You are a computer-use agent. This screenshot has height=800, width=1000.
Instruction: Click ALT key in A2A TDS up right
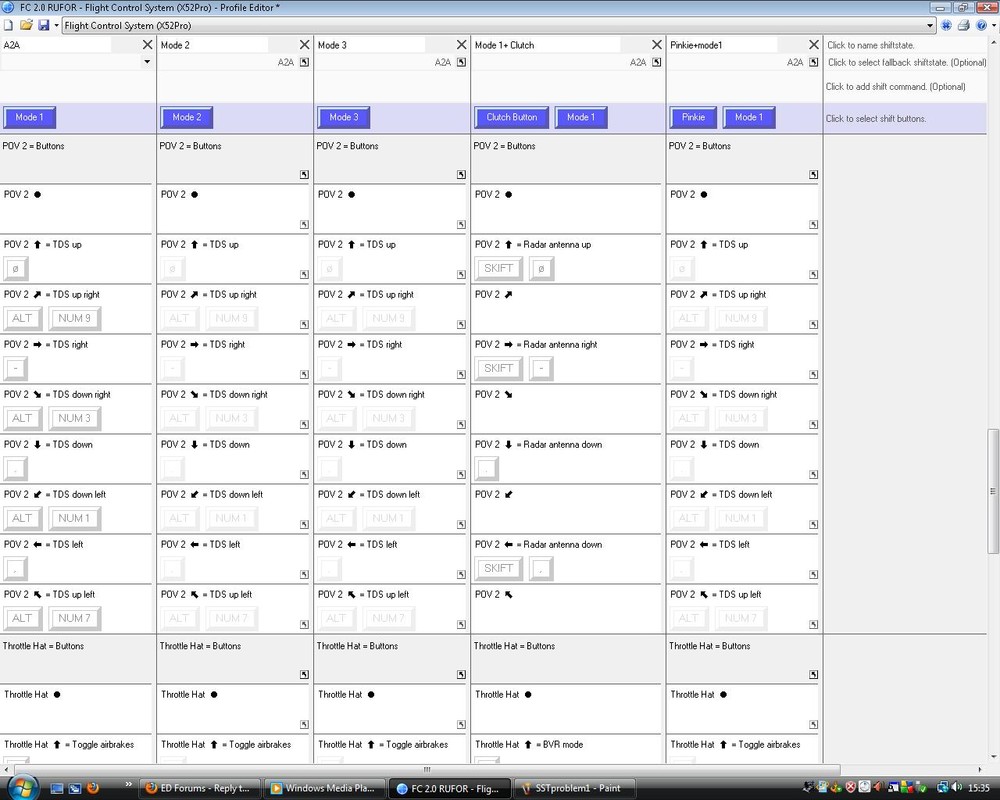22,318
